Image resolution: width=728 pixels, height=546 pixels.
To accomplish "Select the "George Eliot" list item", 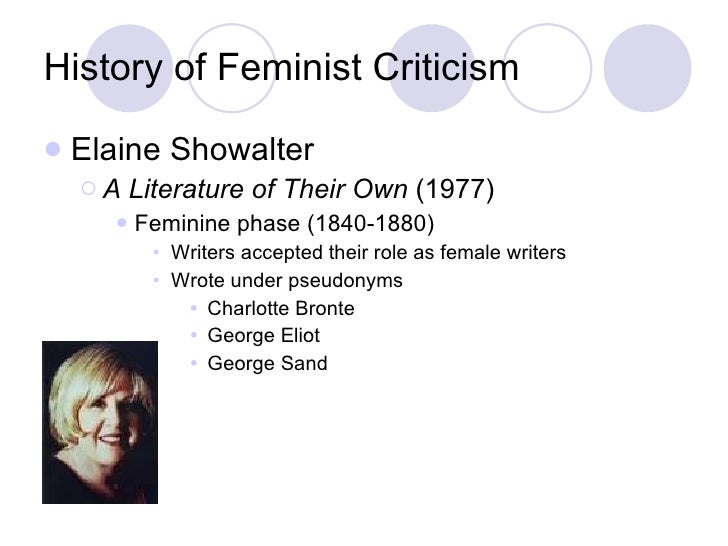I will click(263, 336).
